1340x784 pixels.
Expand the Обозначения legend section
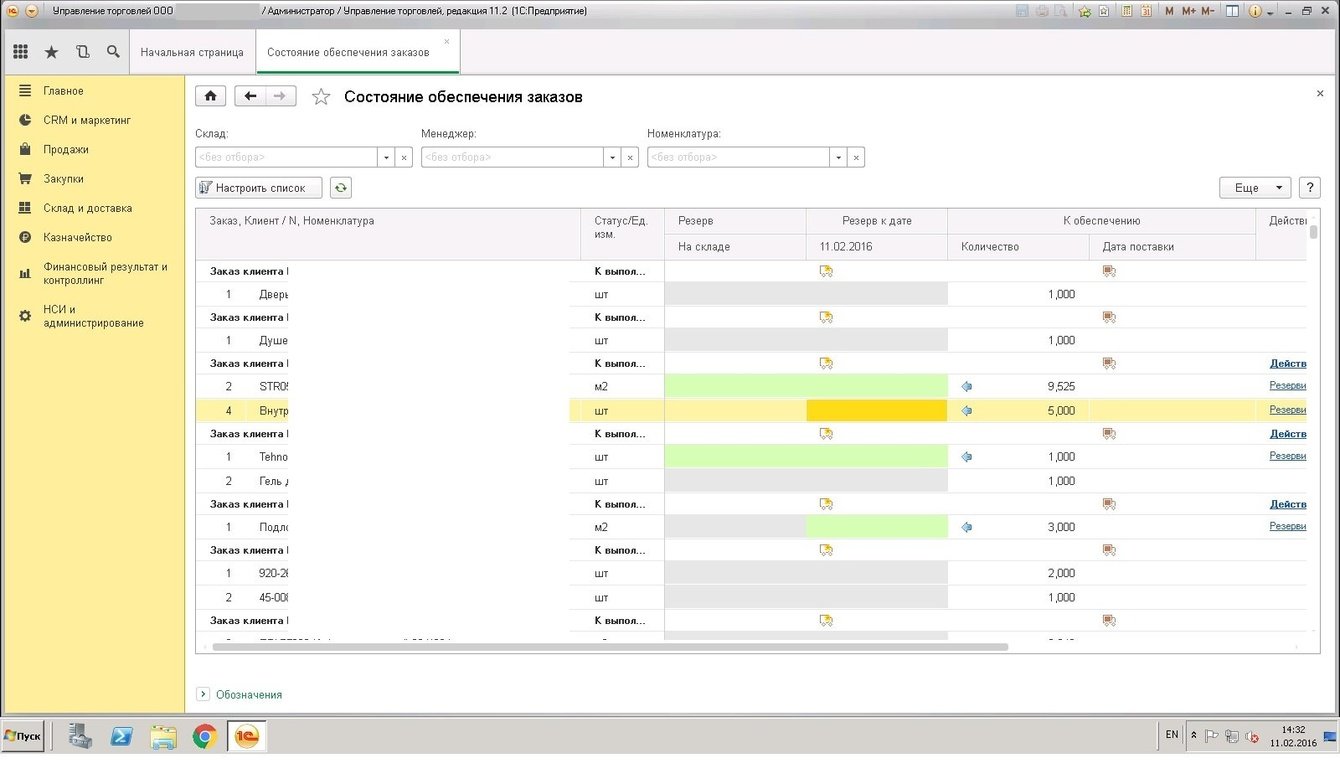pos(203,694)
